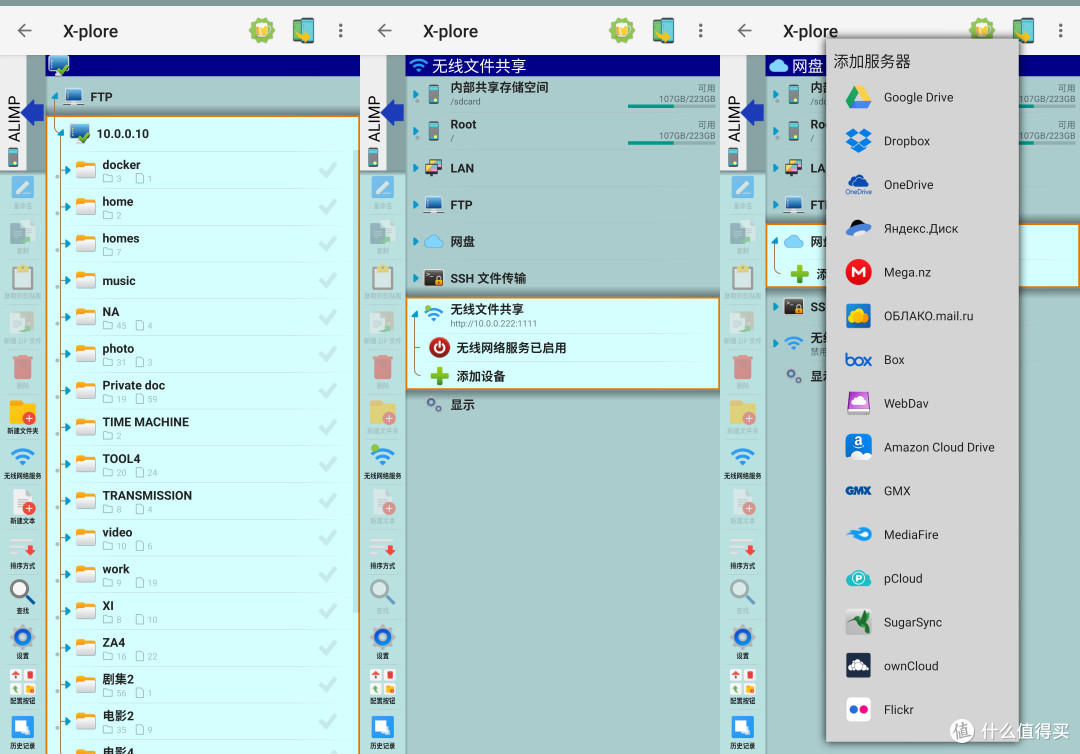Screen dimensions: 1080x754
Task: Choose WebDav from 添加服务器 menu
Action: point(922,404)
